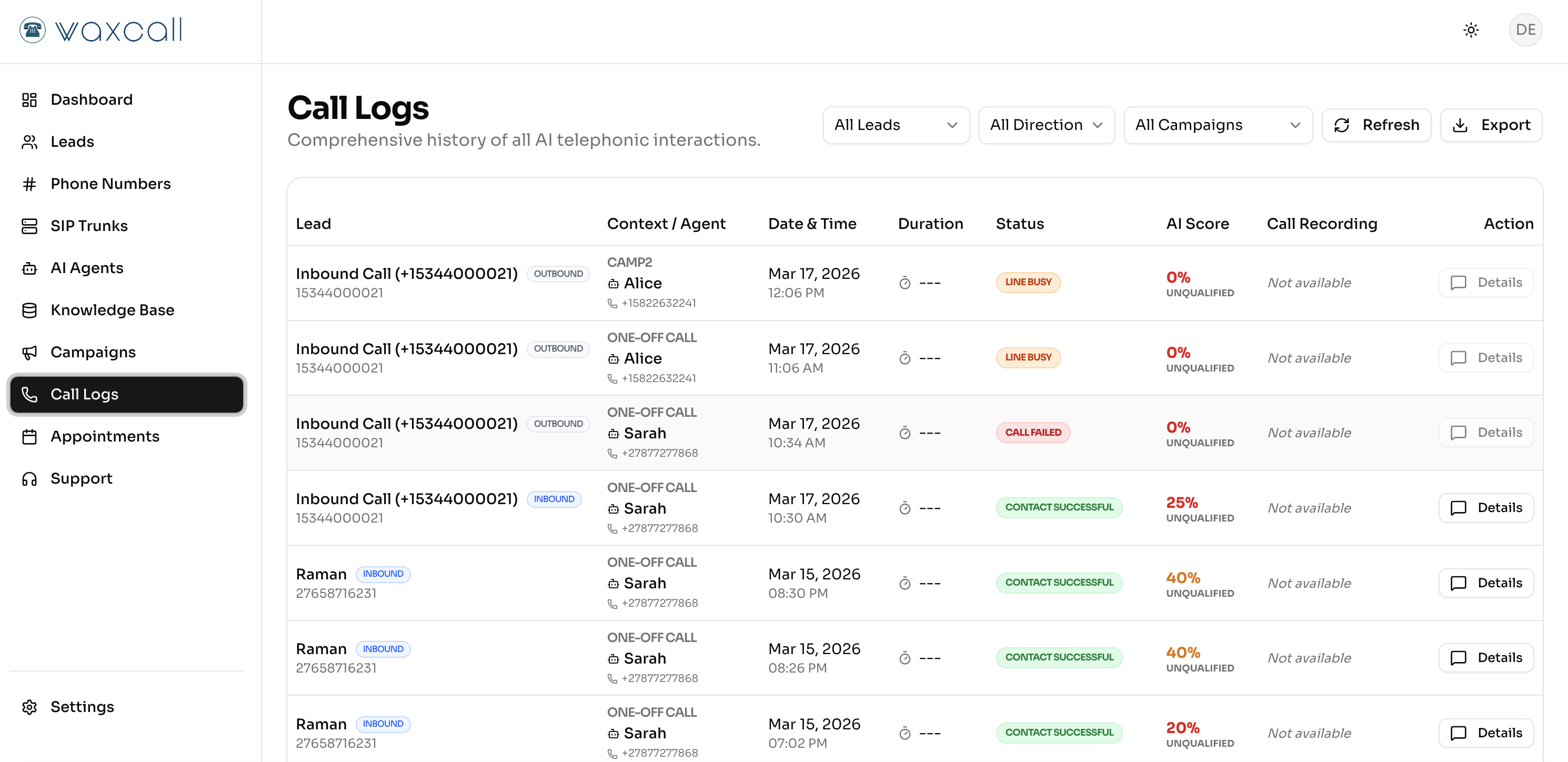Image resolution: width=1568 pixels, height=762 pixels.
Task: Export the call logs
Action: coord(1491,125)
